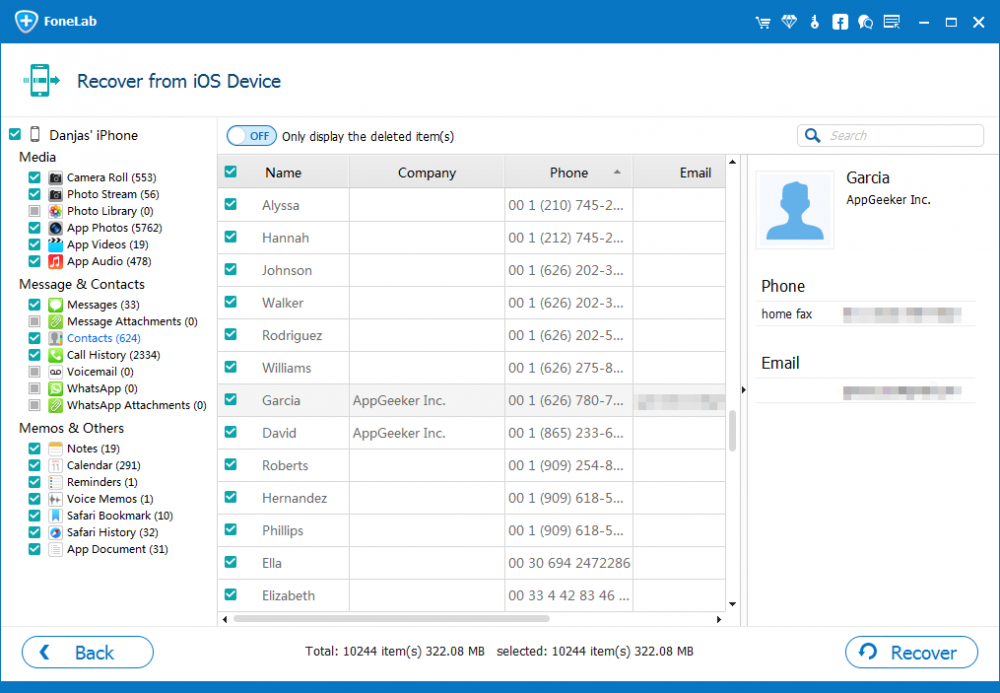Click the Safari History compass icon
The image size is (1000, 693).
56,532
